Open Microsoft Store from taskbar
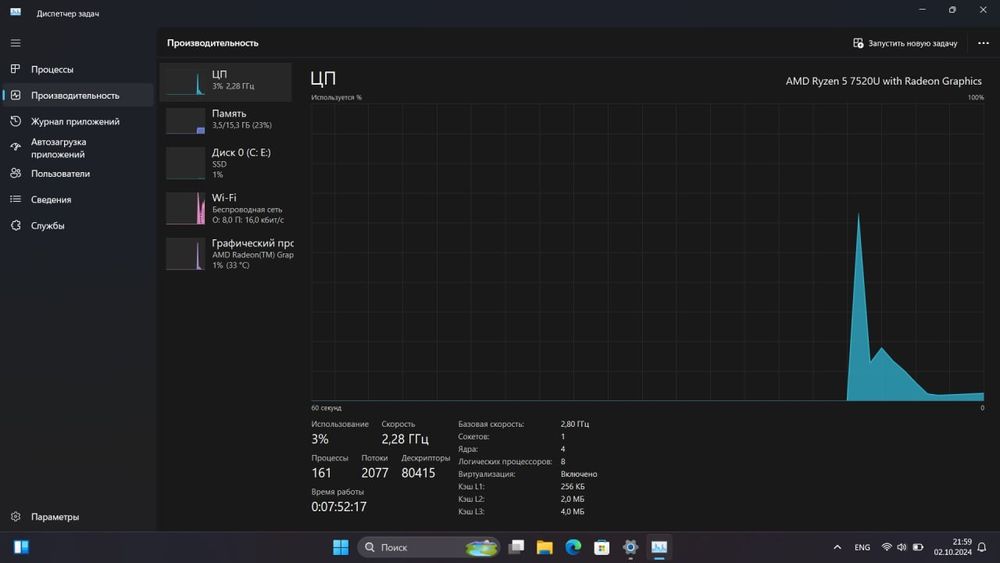The image size is (1000, 563). pyautogui.click(x=601, y=547)
